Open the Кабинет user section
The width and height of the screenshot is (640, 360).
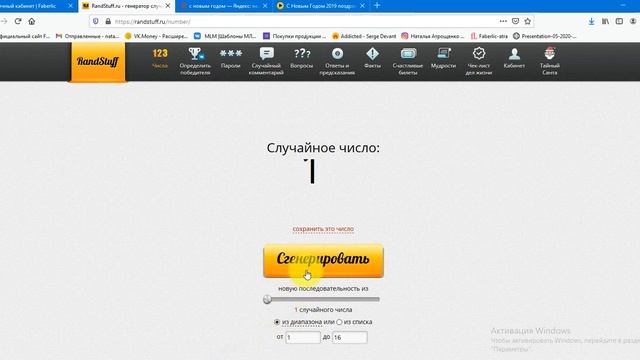click(514, 58)
